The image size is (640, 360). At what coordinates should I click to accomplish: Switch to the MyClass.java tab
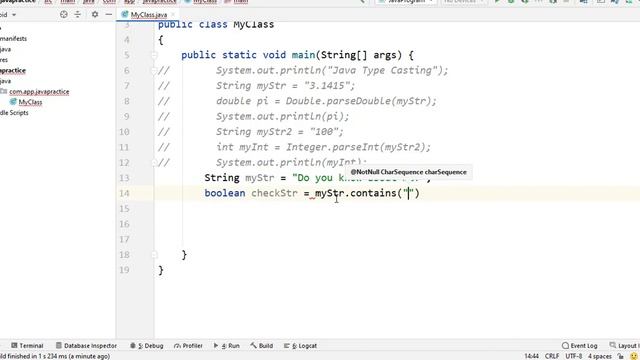click(149, 15)
